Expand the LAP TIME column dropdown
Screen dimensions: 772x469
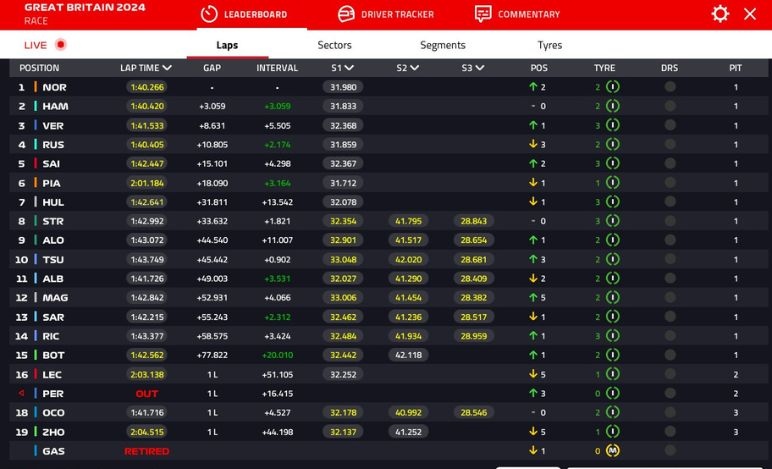(167, 68)
